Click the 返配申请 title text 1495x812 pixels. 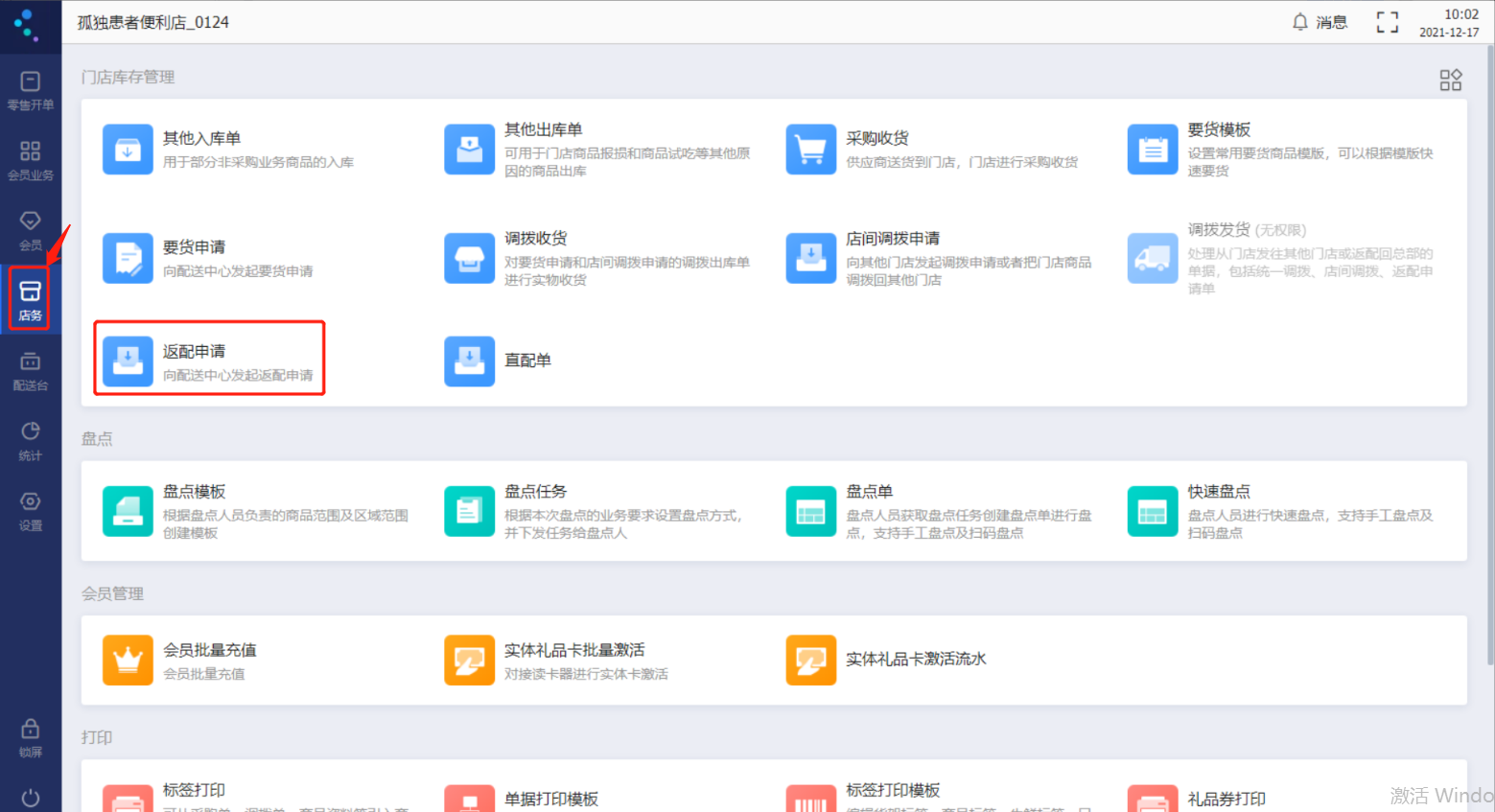[x=195, y=352]
